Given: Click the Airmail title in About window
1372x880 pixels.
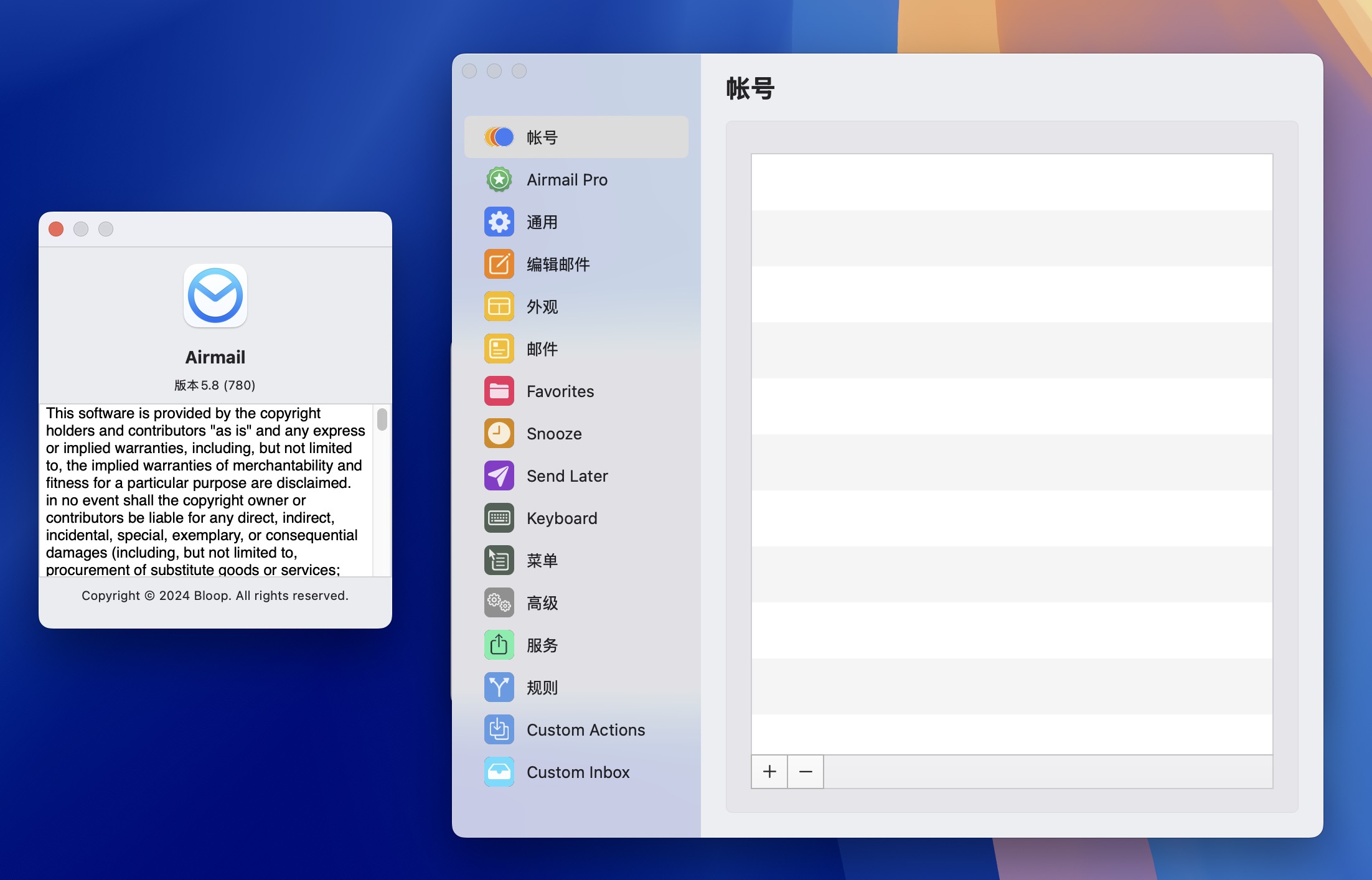Looking at the screenshot, I should (215, 357).
